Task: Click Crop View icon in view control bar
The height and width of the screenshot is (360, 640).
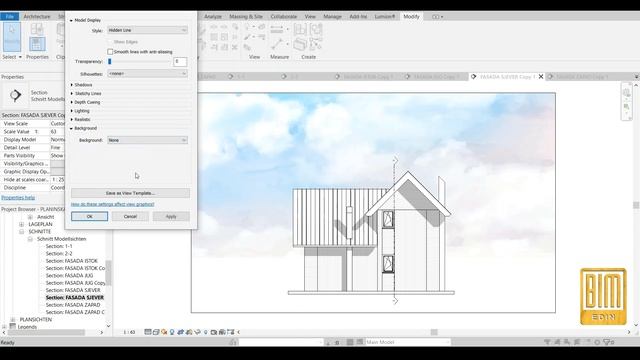Action: point(180,332)
